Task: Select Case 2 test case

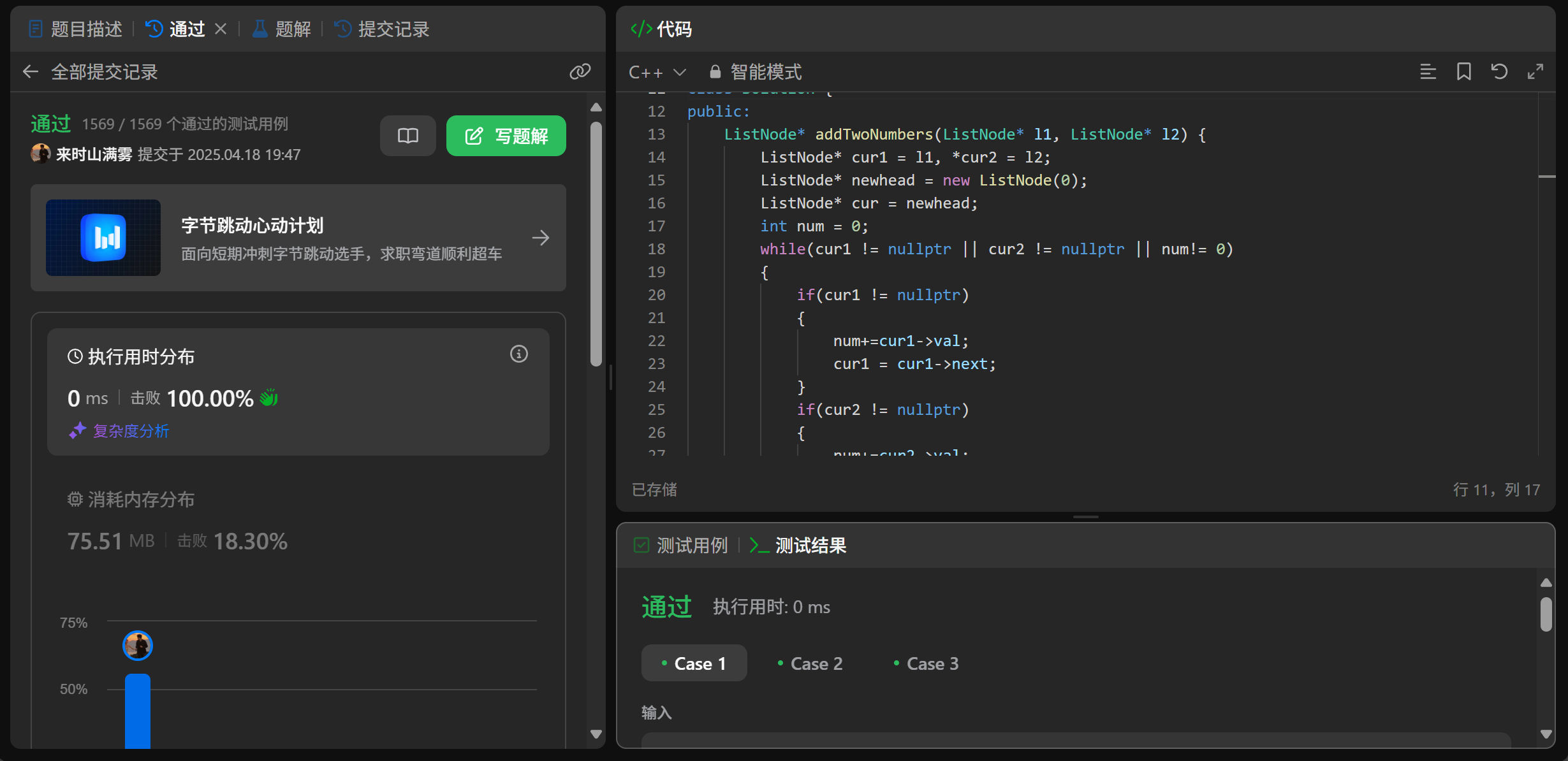Action: coord(810,663)
